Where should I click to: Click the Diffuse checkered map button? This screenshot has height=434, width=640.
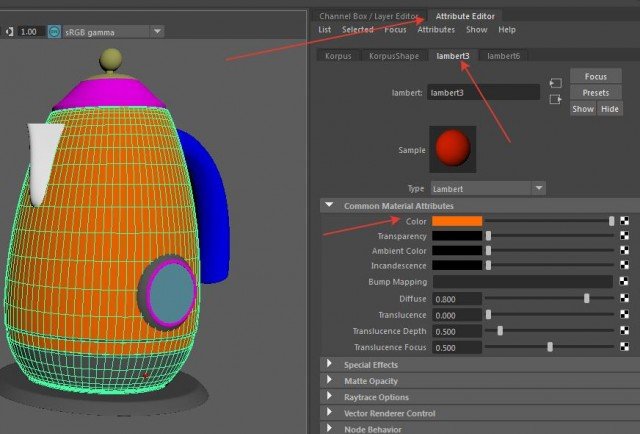coord(625,298)
